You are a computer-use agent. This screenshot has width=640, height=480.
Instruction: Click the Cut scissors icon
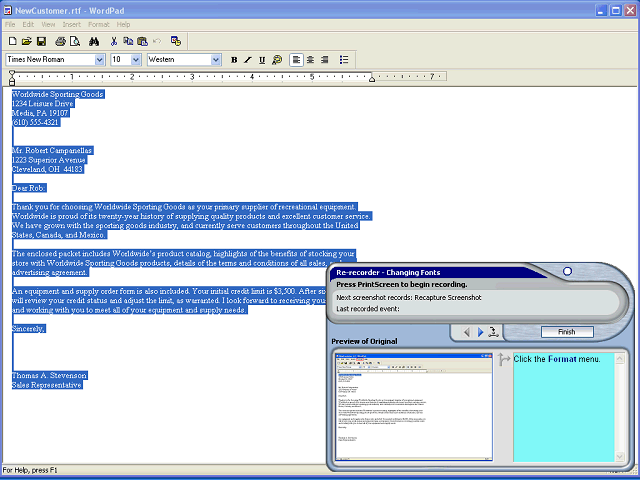pos(114,41)
